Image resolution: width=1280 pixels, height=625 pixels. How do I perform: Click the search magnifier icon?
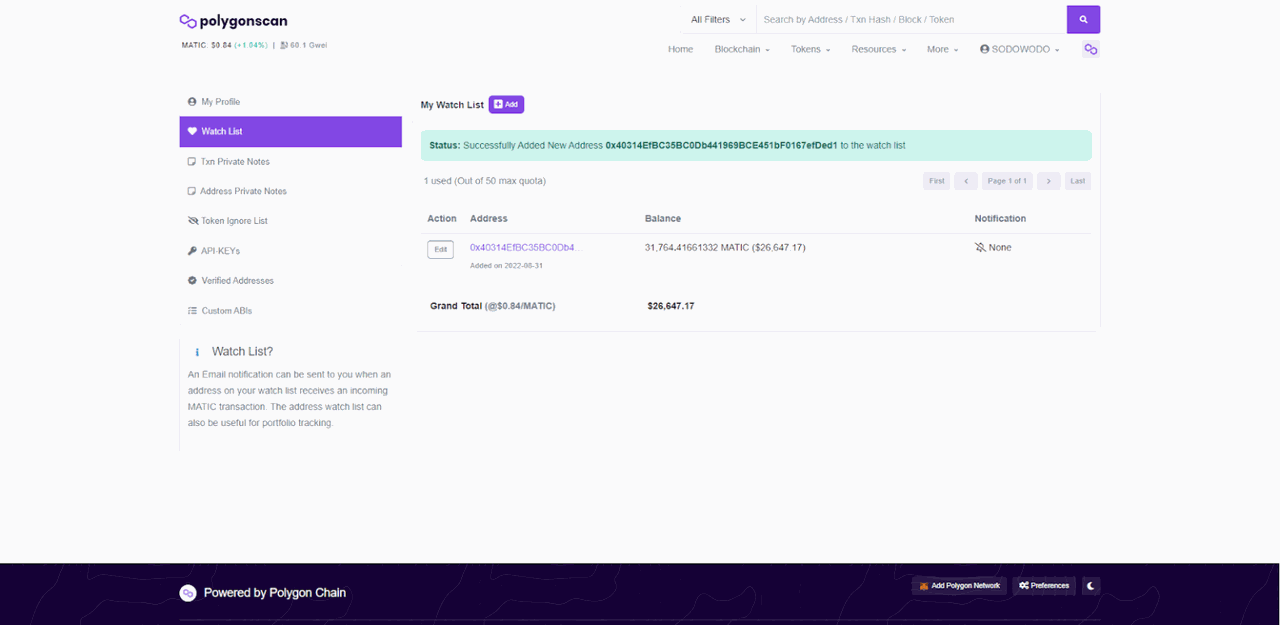tap(1083, 19)
